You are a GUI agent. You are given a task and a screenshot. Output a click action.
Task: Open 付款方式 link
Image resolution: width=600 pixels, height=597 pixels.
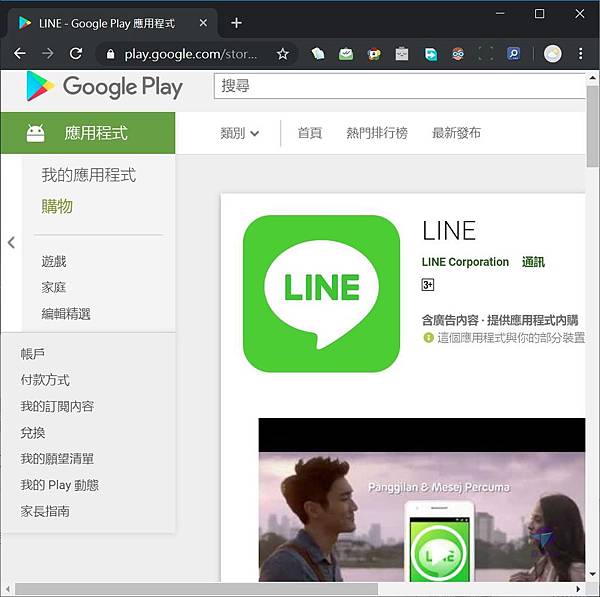tap(45, 380)
